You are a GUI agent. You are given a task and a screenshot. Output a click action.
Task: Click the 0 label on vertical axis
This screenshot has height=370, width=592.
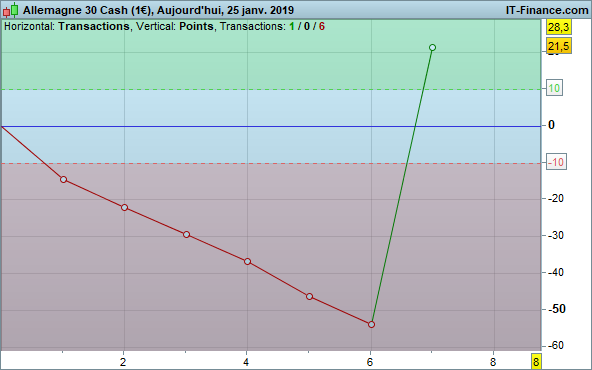551,125
